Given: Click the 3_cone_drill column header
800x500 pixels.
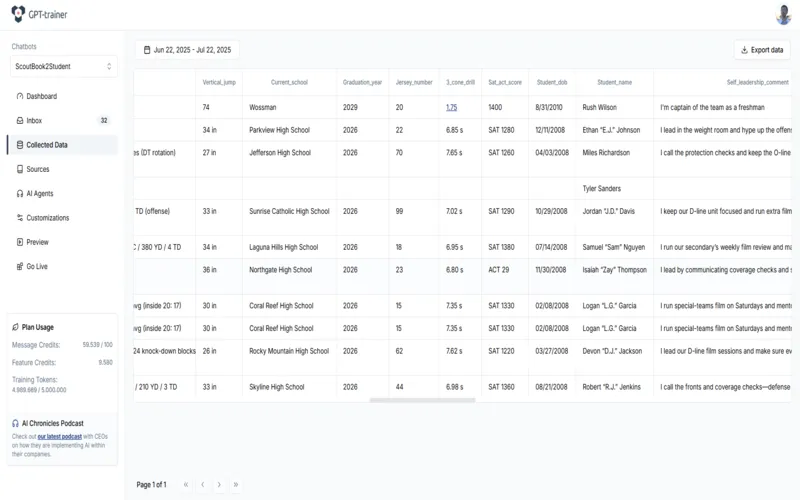Looking at the screenshot, I should [460, 82].
